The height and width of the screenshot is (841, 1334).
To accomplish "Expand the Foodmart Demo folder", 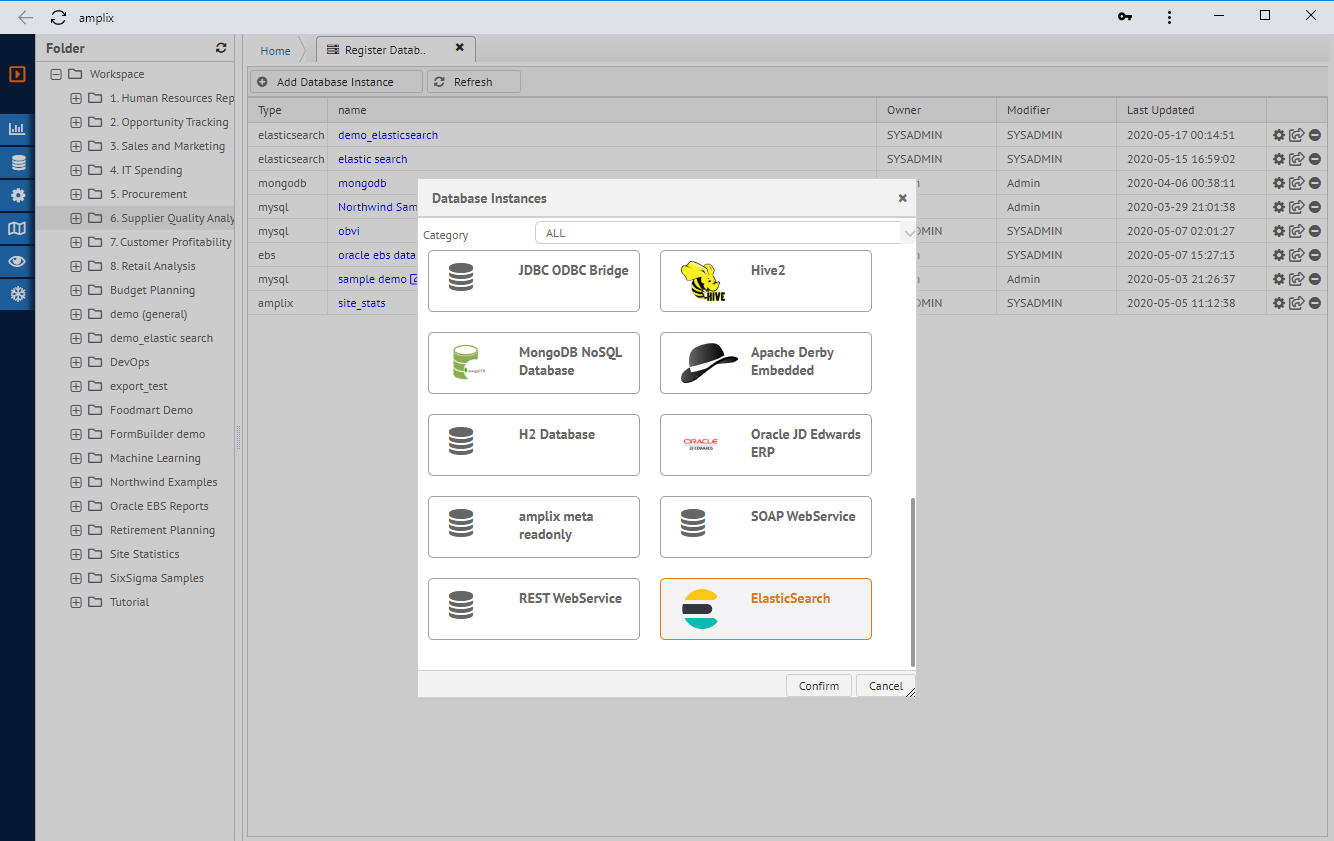I will click(x=76, y=410).
